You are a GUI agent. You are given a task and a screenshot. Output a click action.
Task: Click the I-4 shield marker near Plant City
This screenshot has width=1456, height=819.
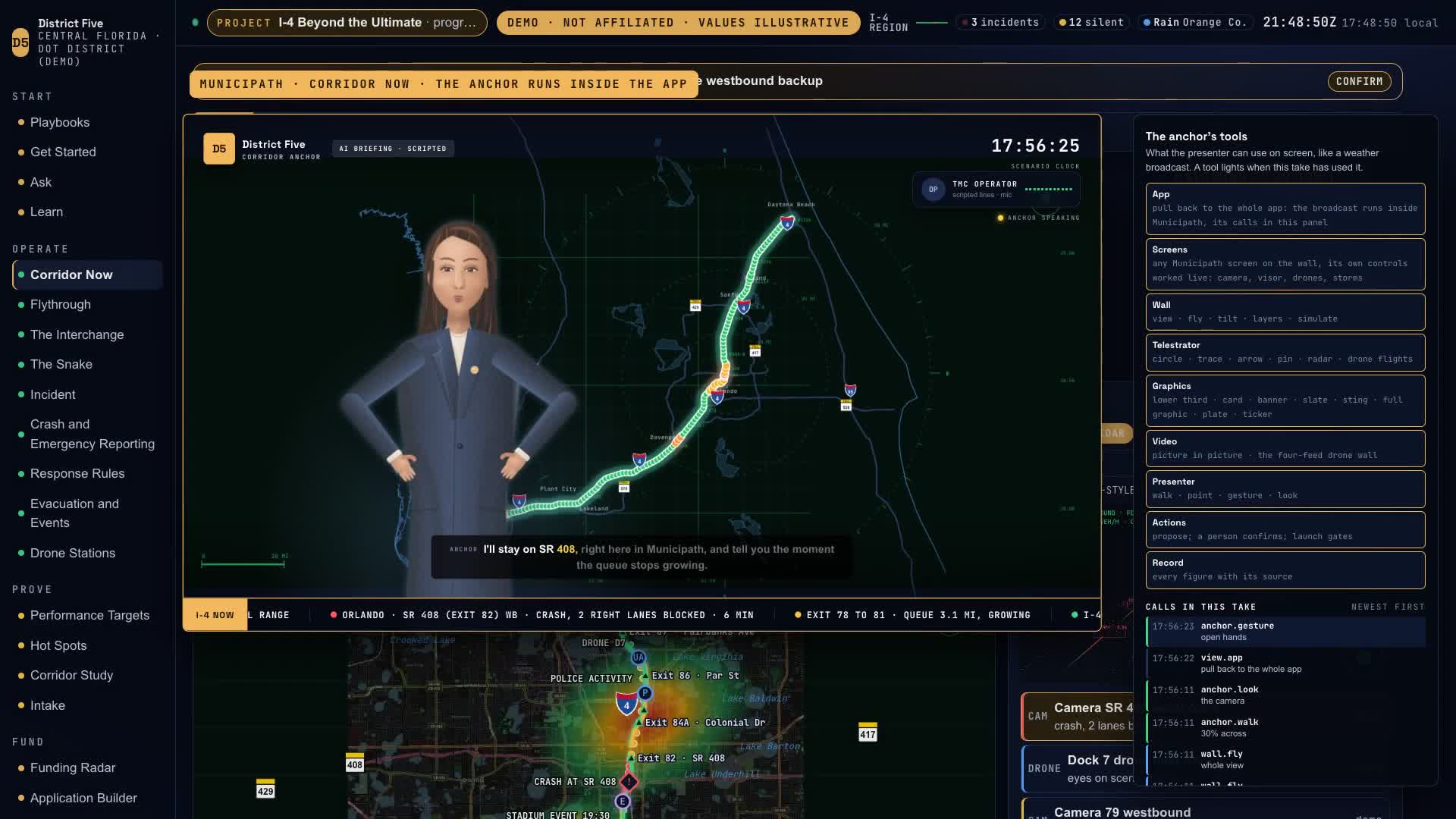coord(519,500)
